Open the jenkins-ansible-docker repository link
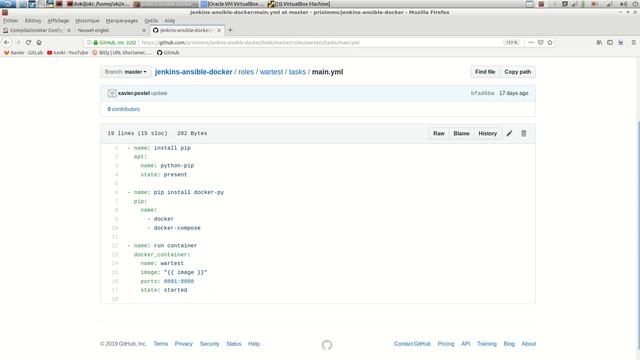Image resolution: width=640 pixels, height=360 pixels. [193, 72]
